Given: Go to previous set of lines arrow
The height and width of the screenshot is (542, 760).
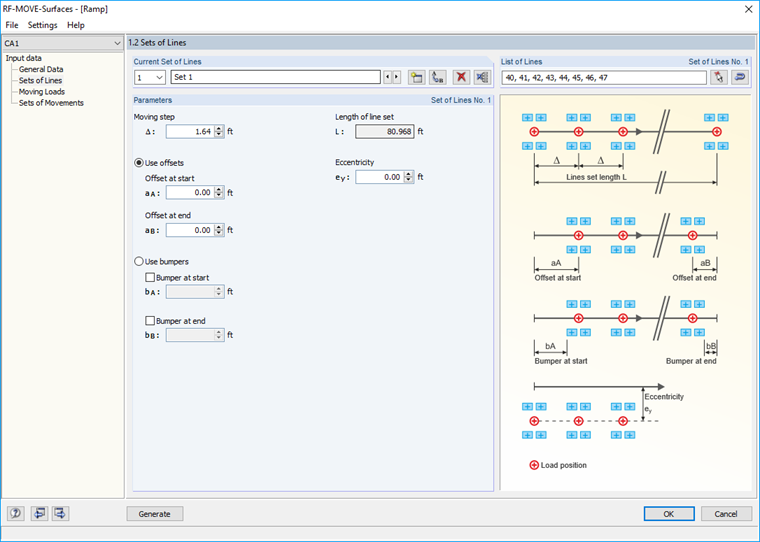Looking at the screenshot, I should [x=387, y=77].
